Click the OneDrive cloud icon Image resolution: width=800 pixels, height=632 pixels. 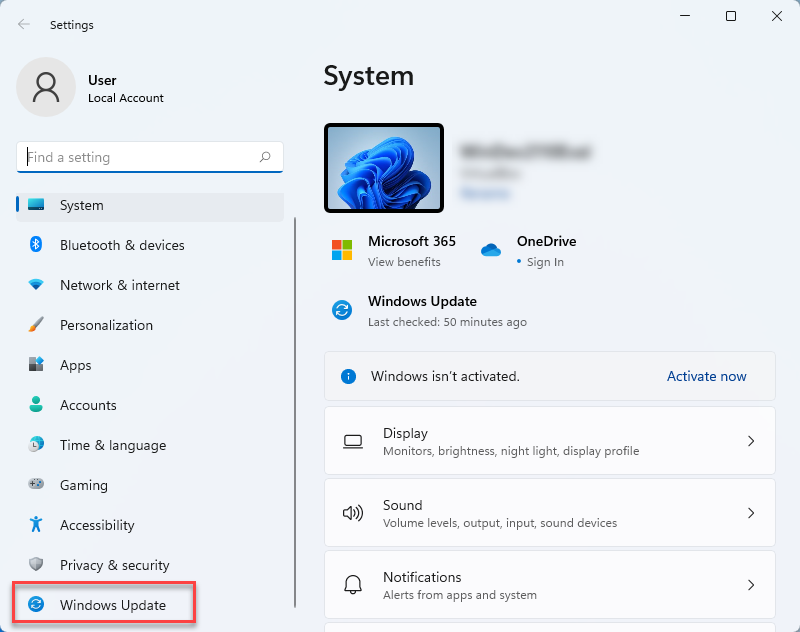[x=491, y=249]
